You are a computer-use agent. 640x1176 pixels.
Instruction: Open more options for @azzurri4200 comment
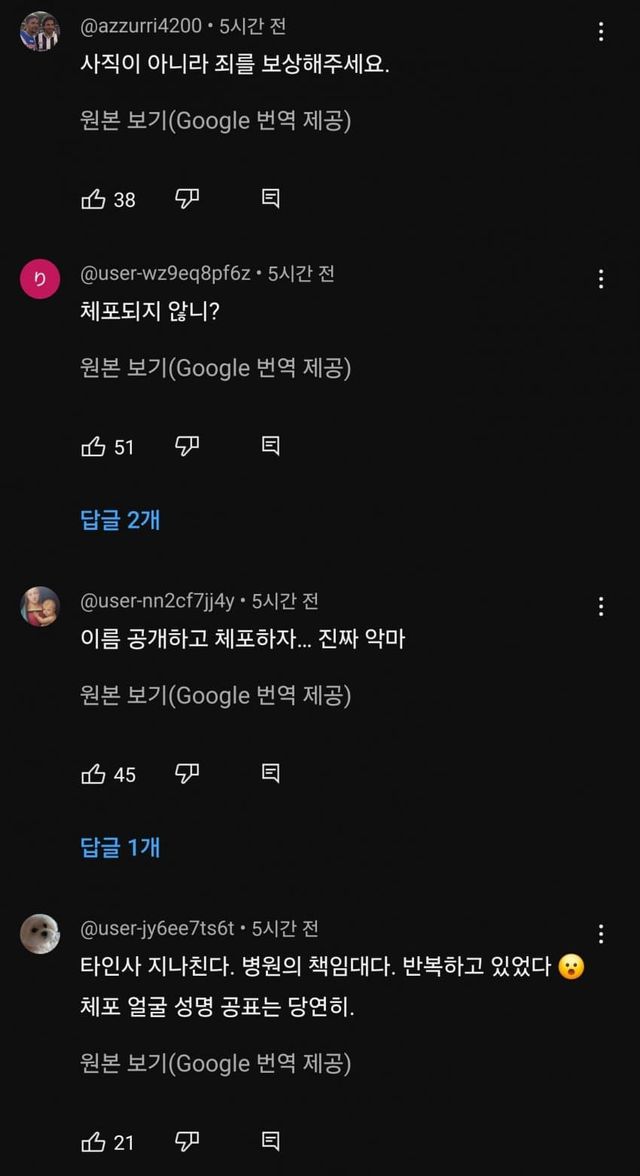coord(601,31)
